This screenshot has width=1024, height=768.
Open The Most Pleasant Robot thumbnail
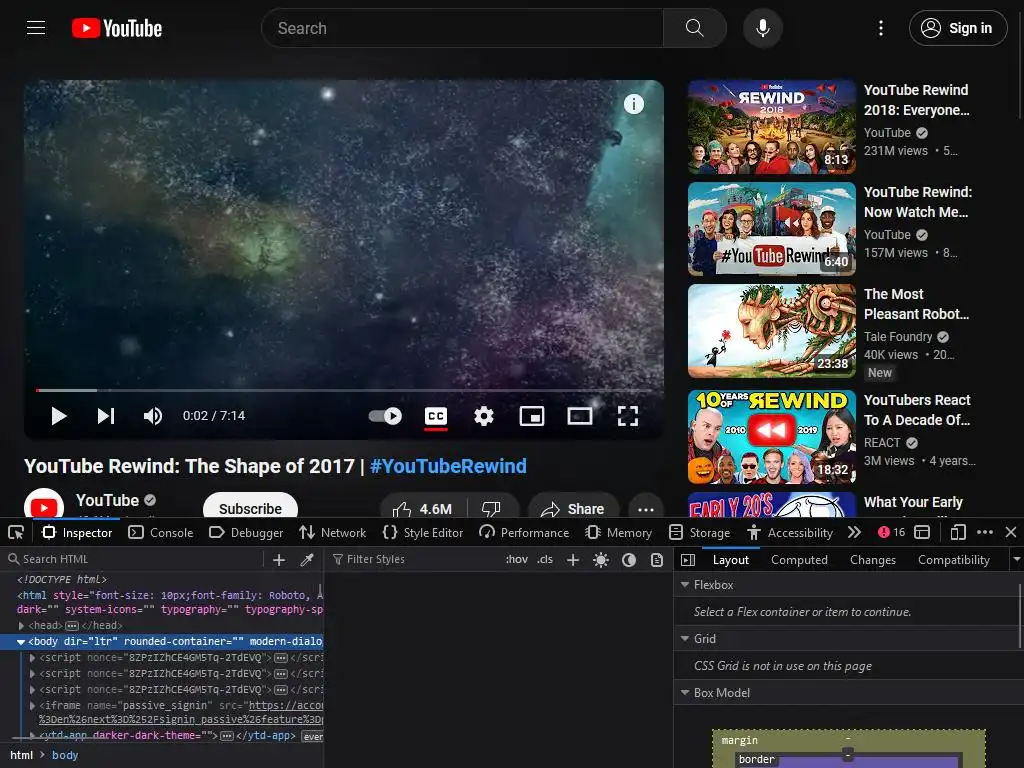point(771,330)
